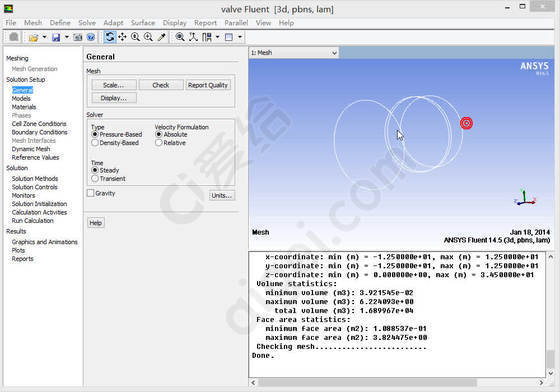Screen dimensions: 560x392
Task: Open dropdown arrow next to open folder
Action: [44, 37]
